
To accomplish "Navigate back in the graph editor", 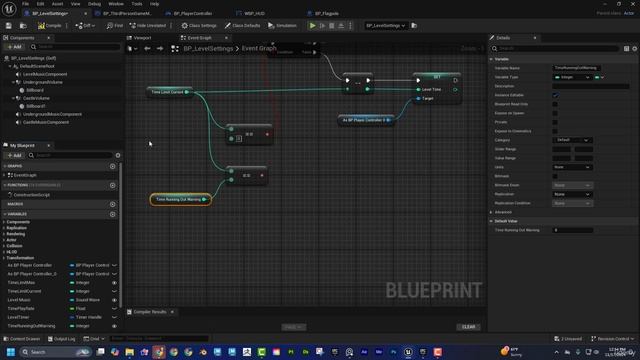I will (x=147, y=49).
